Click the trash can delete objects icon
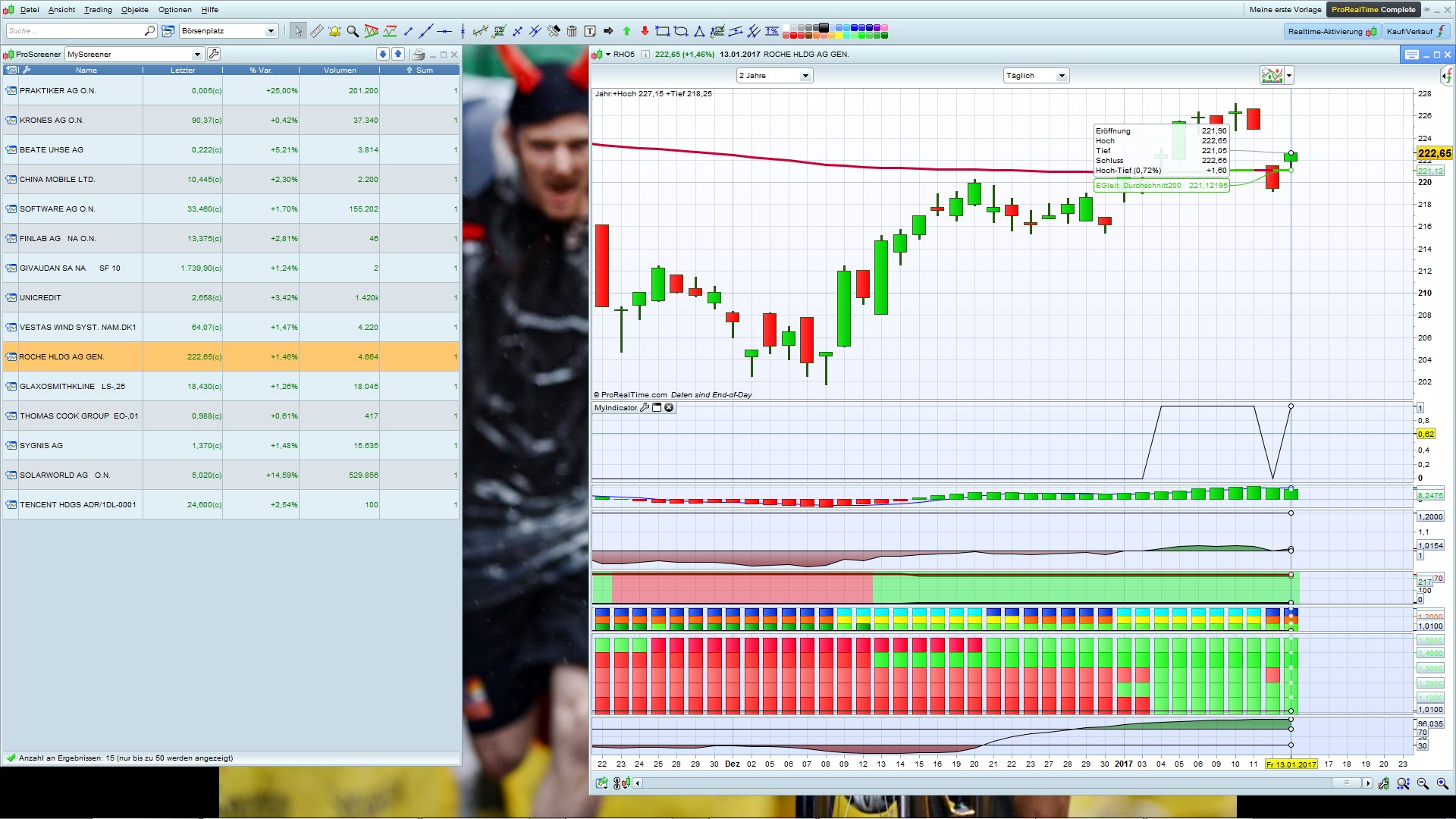Viewport: 1456px width, 819px height. point(572,31)
